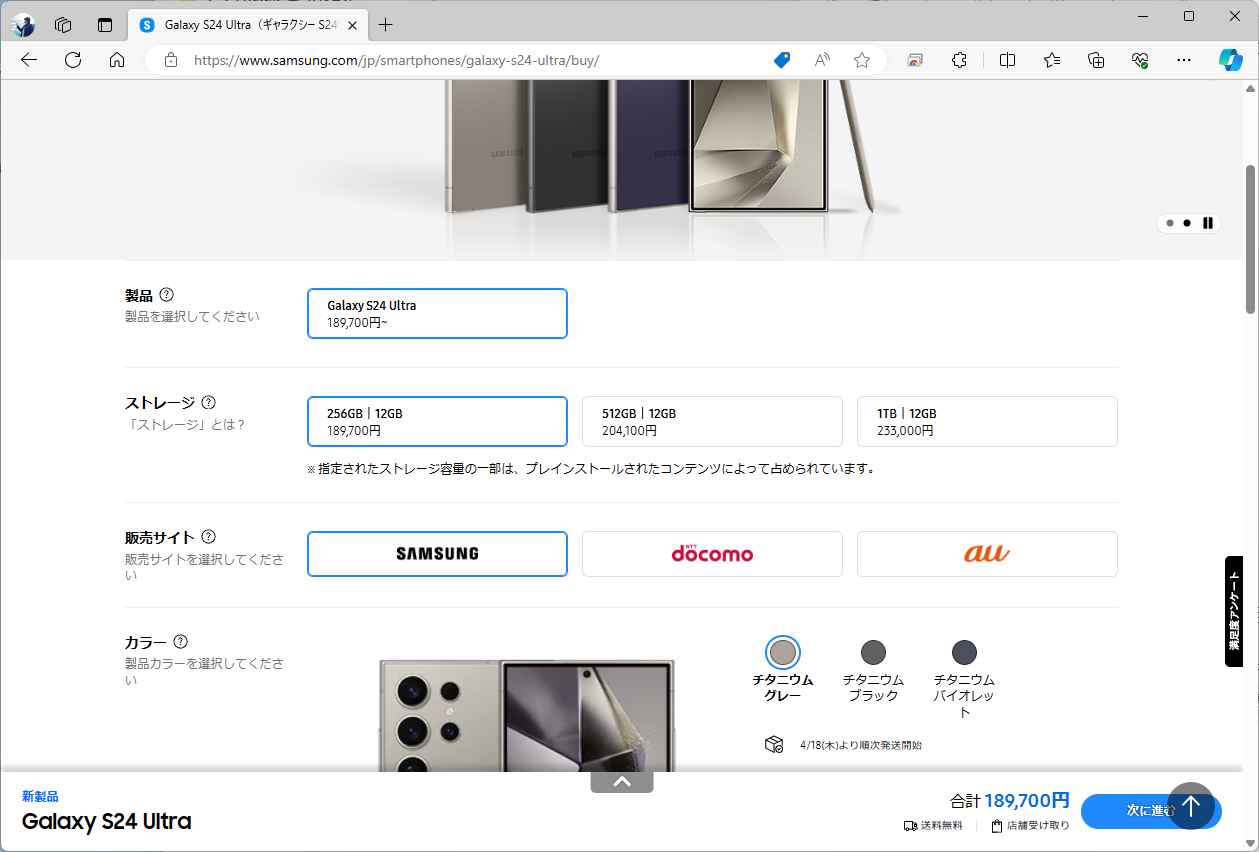
Task: Open favorites list icon
Action: (1052, 60)
